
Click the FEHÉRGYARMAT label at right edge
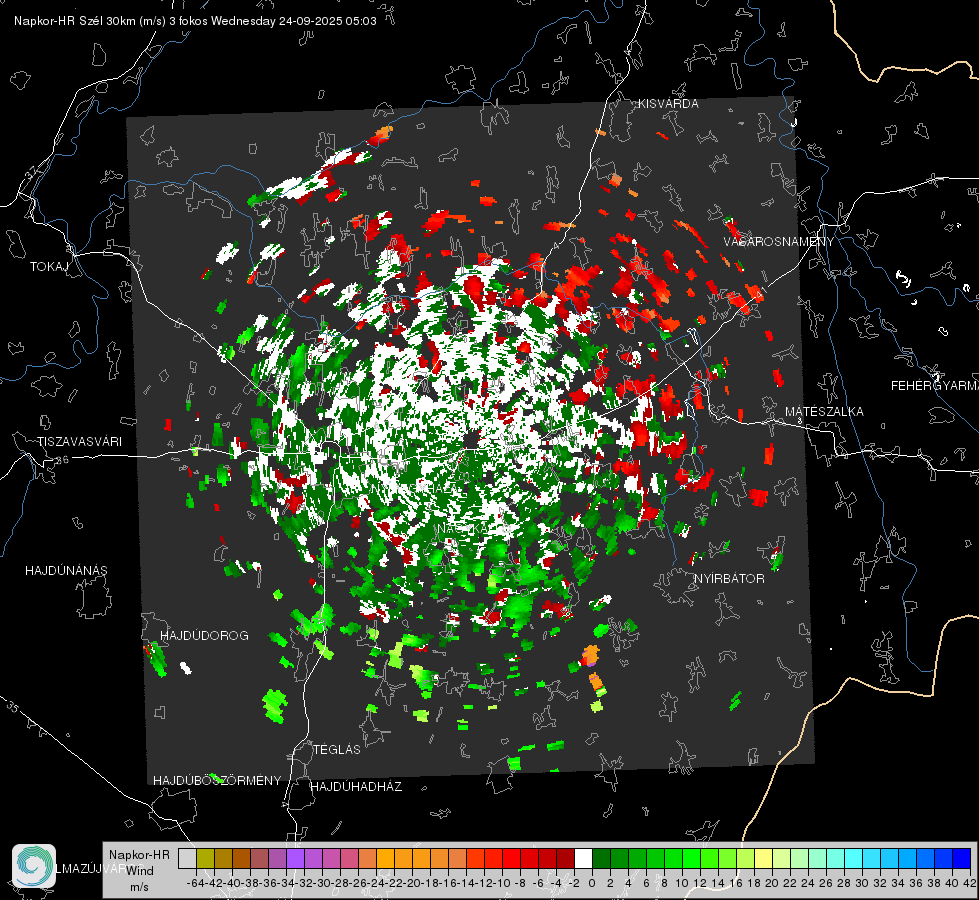[934, 386]
